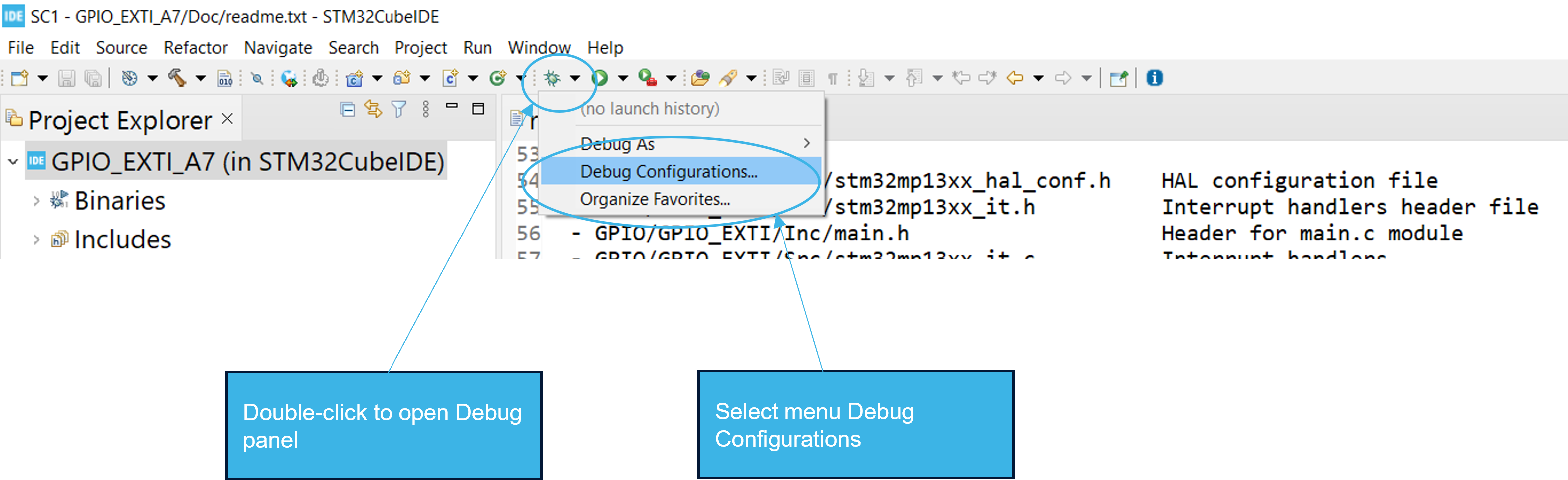
Task: Open the Navigate menu
Action: coord(278,47)
